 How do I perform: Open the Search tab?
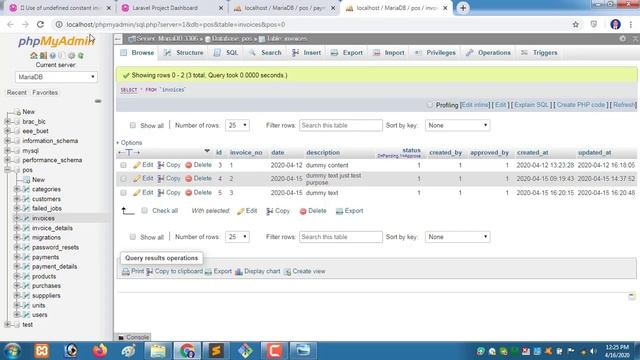(265, 53)
